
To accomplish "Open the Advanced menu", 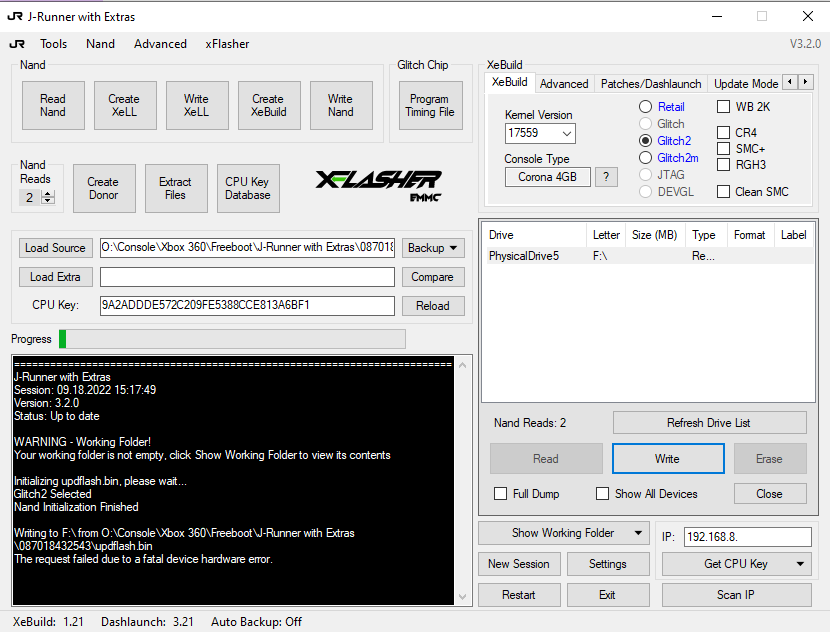I will click(x=160, y=44).
